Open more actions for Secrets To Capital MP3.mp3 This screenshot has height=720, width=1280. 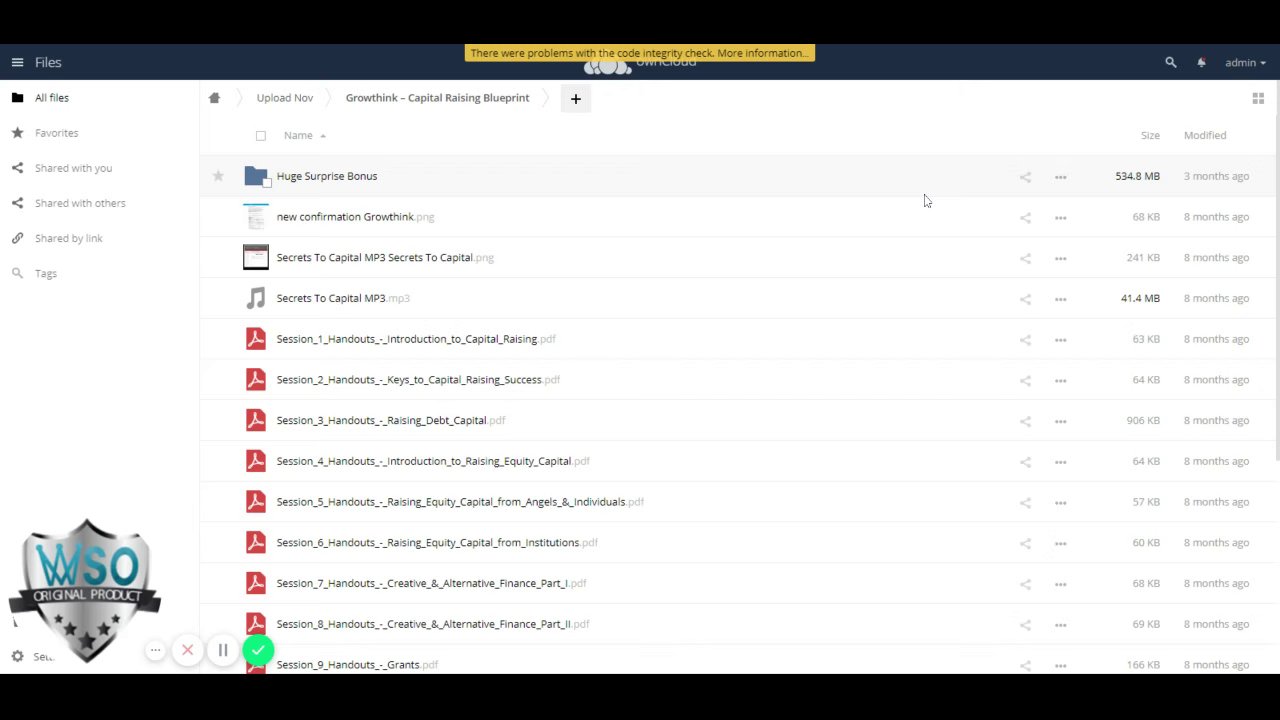[1060, 299]
